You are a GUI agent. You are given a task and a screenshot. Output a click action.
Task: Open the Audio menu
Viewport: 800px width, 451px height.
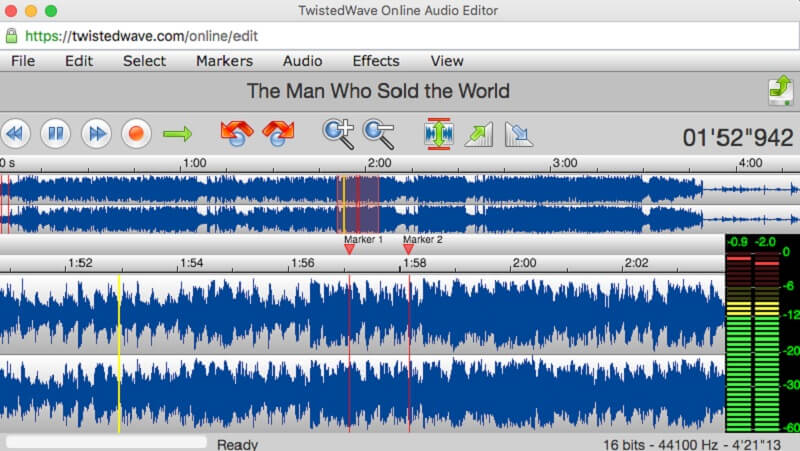pos(302,61)
